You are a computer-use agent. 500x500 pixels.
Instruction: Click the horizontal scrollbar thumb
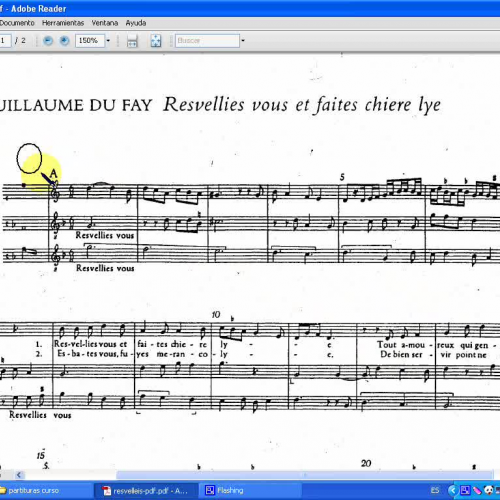tap(305, 475)
